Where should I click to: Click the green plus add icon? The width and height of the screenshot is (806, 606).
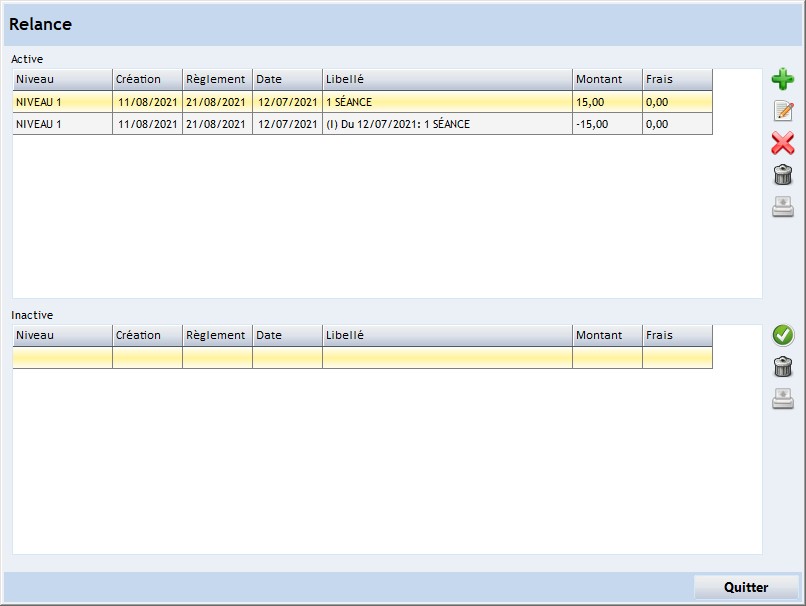click(x=782, y=79)
